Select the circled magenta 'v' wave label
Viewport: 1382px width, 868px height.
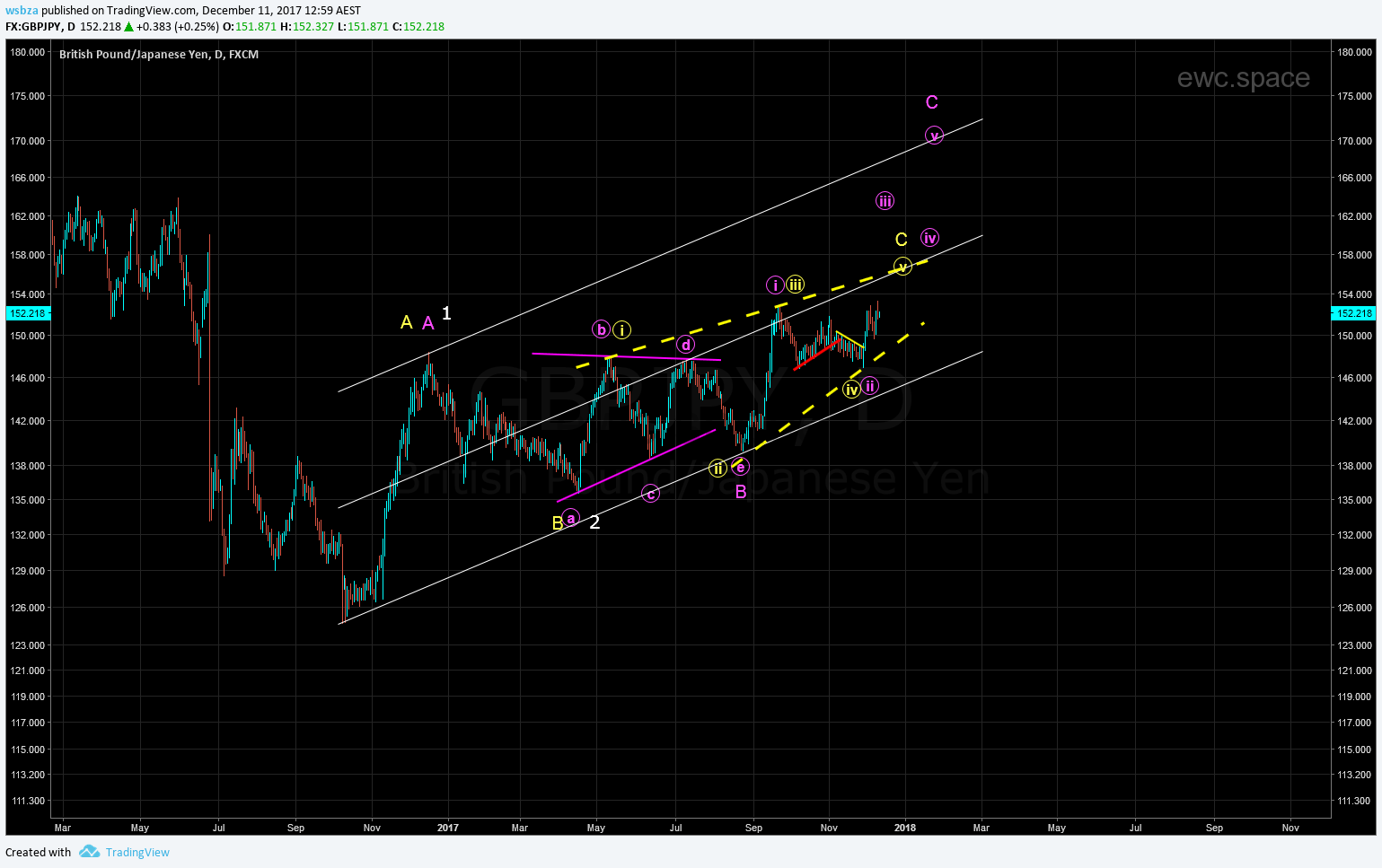pyautogui.click(x=934, y=136)
